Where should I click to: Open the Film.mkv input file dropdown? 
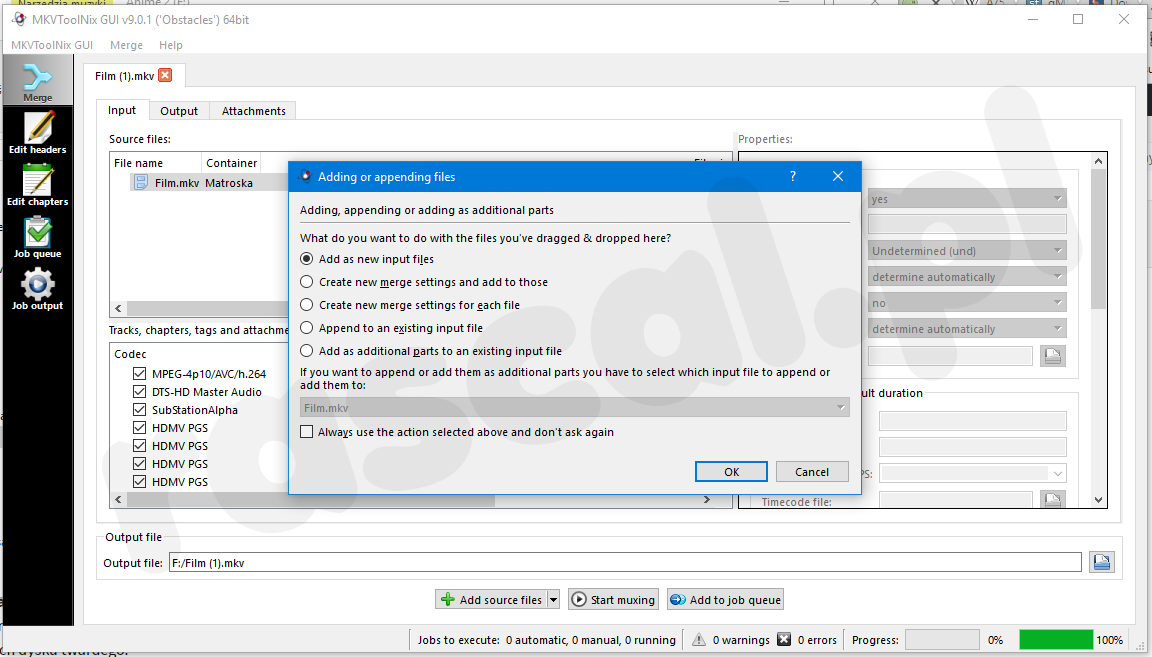[x=574, y=408]
